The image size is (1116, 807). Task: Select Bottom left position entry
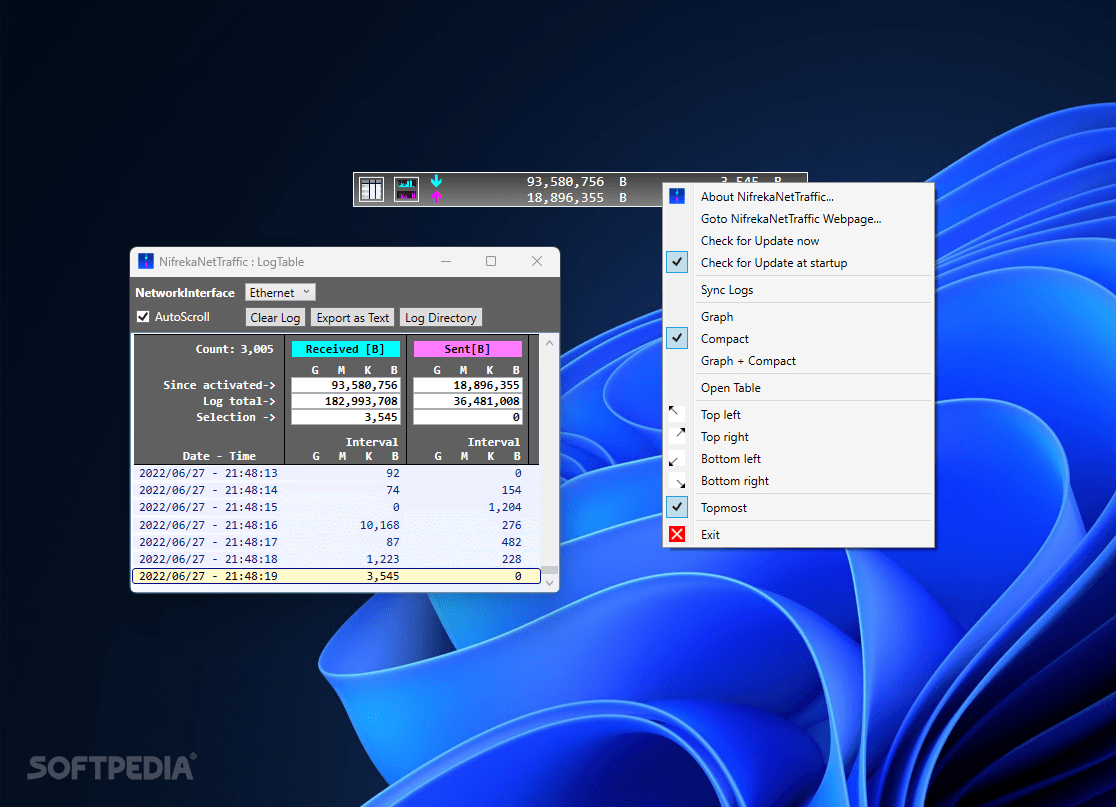(730, 460)
